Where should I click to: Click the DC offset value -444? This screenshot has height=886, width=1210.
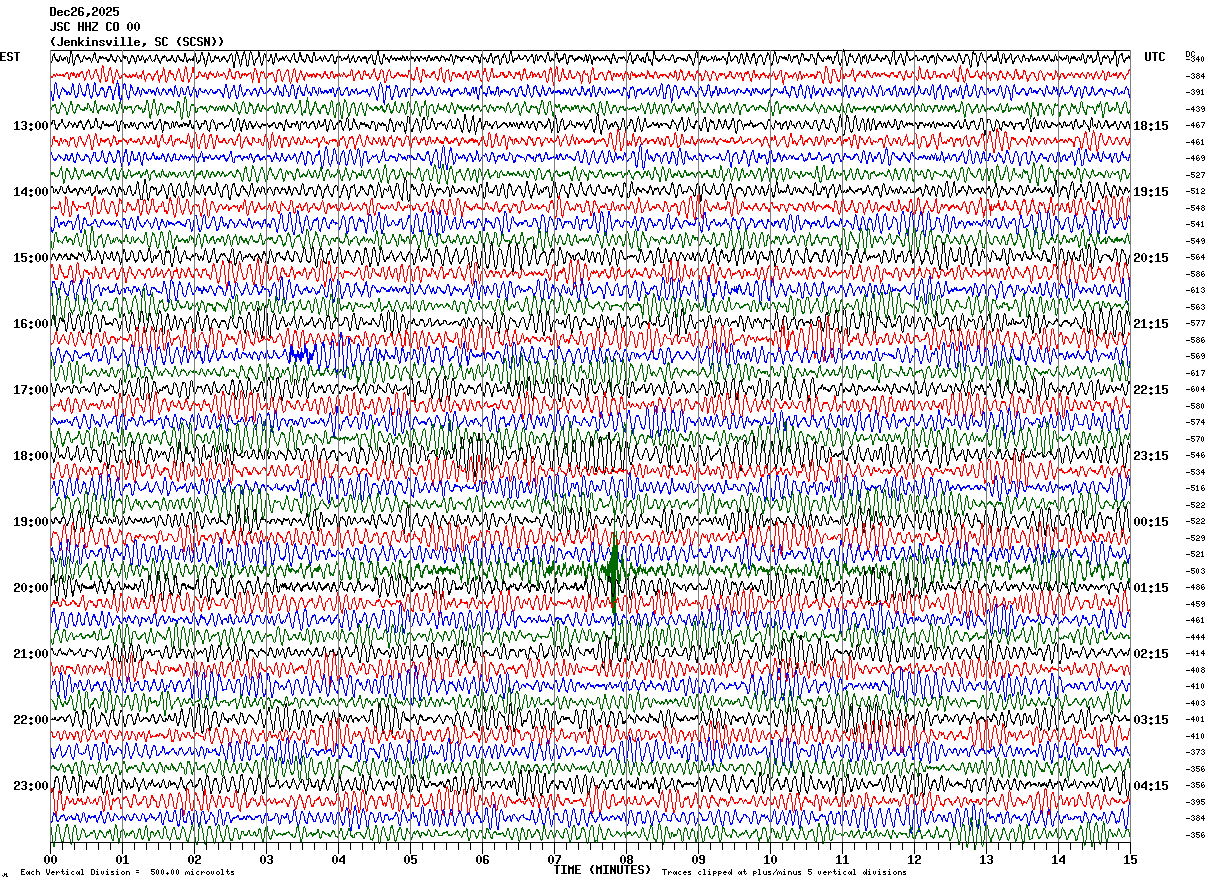[1195, 637]
